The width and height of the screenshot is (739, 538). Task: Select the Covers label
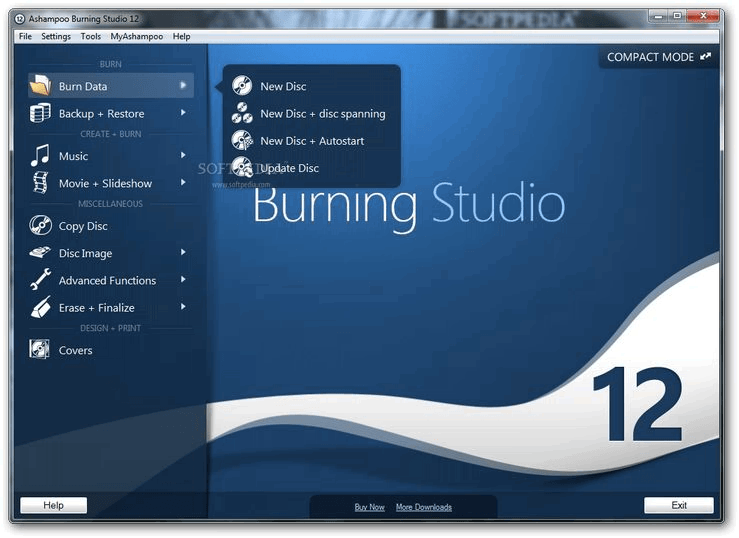pyautogui.click(x=75, y=350)
